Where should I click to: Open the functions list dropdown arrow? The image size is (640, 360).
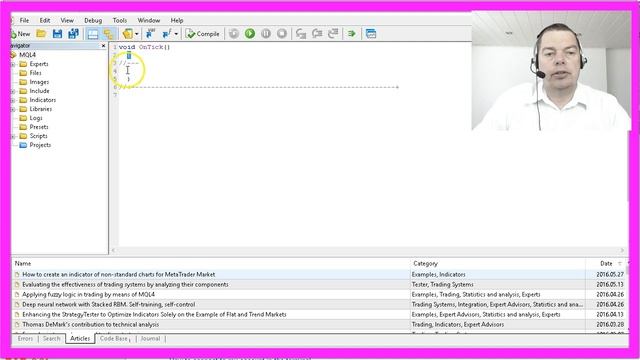point(176,34)
